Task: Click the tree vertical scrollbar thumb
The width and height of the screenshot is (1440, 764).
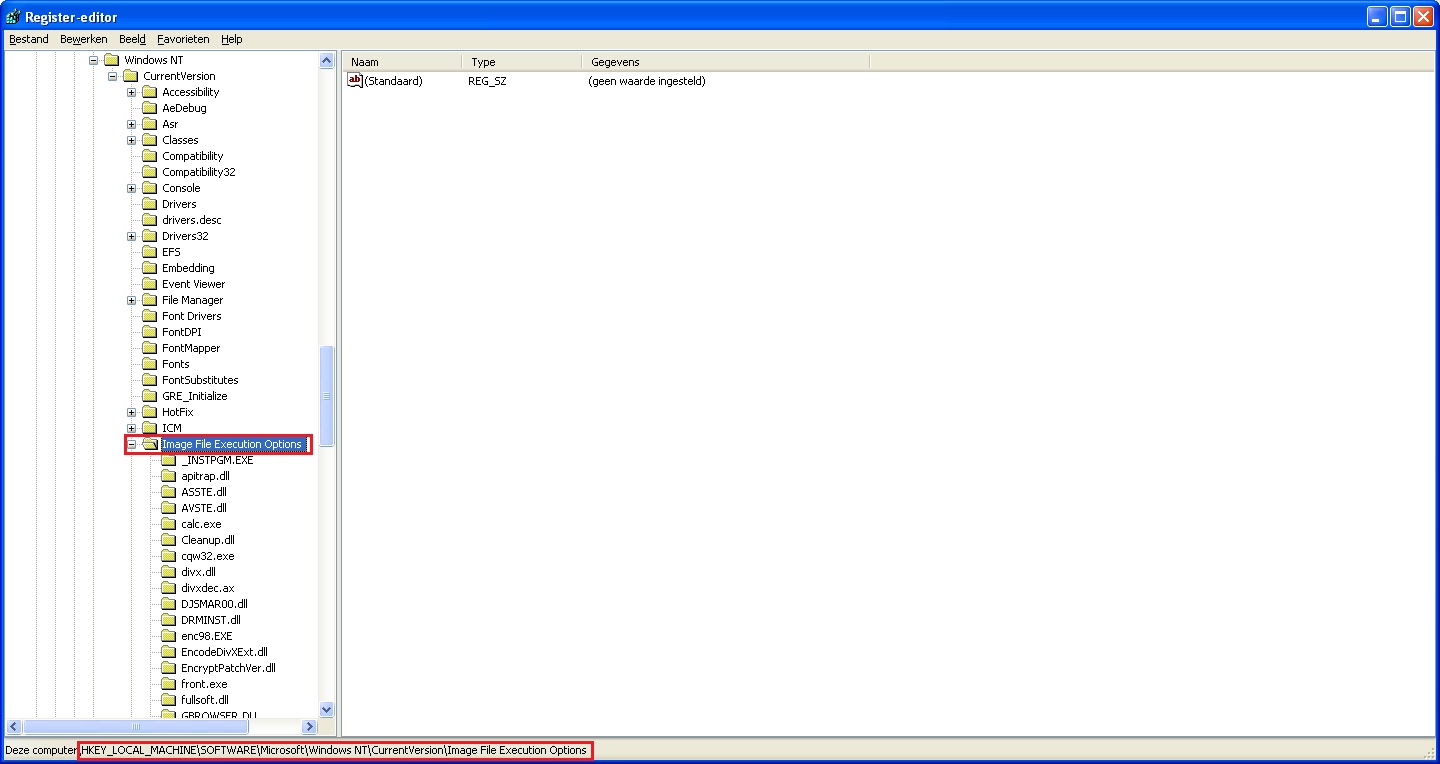Action: click(326, 396)
